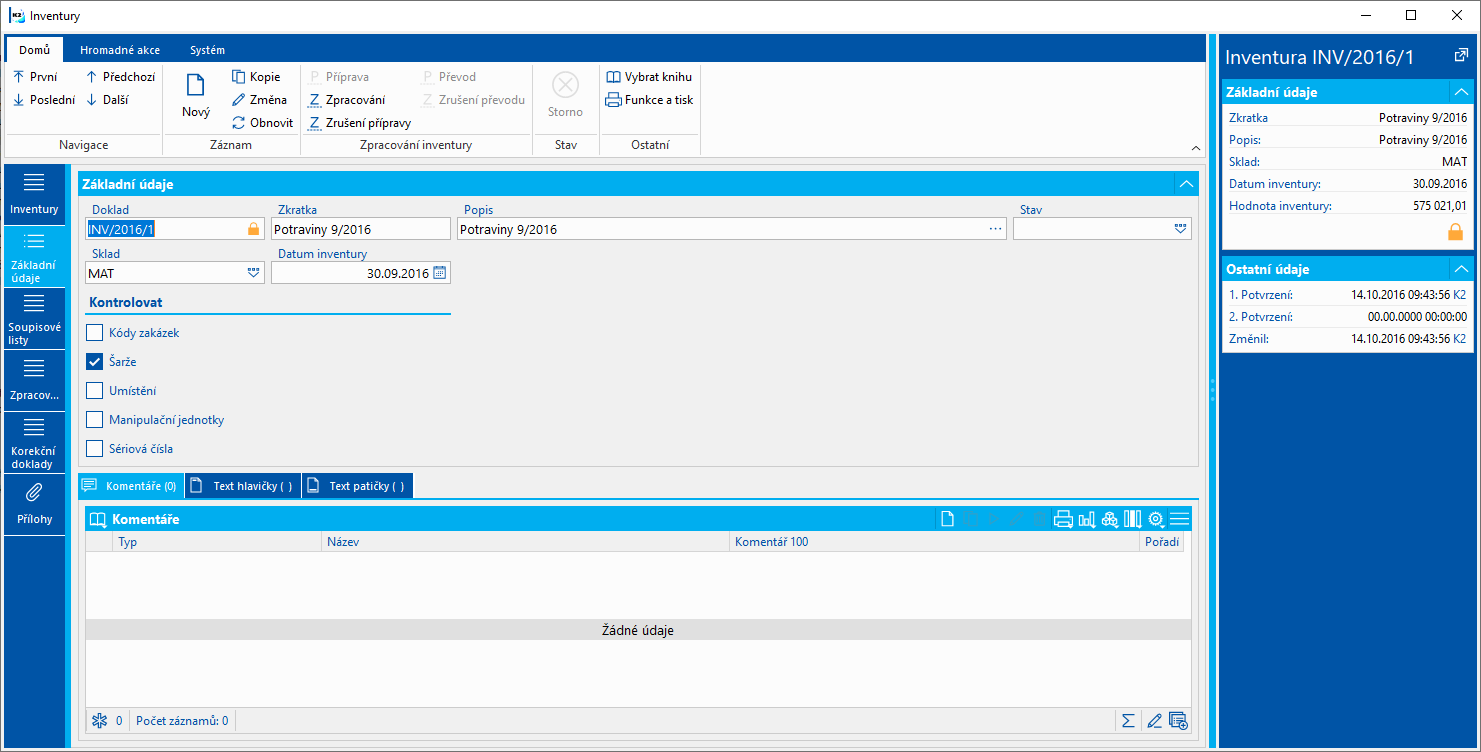Check the Sériová čísla checkbox
Screen dimensions: 1481x752
click(95, 449)
